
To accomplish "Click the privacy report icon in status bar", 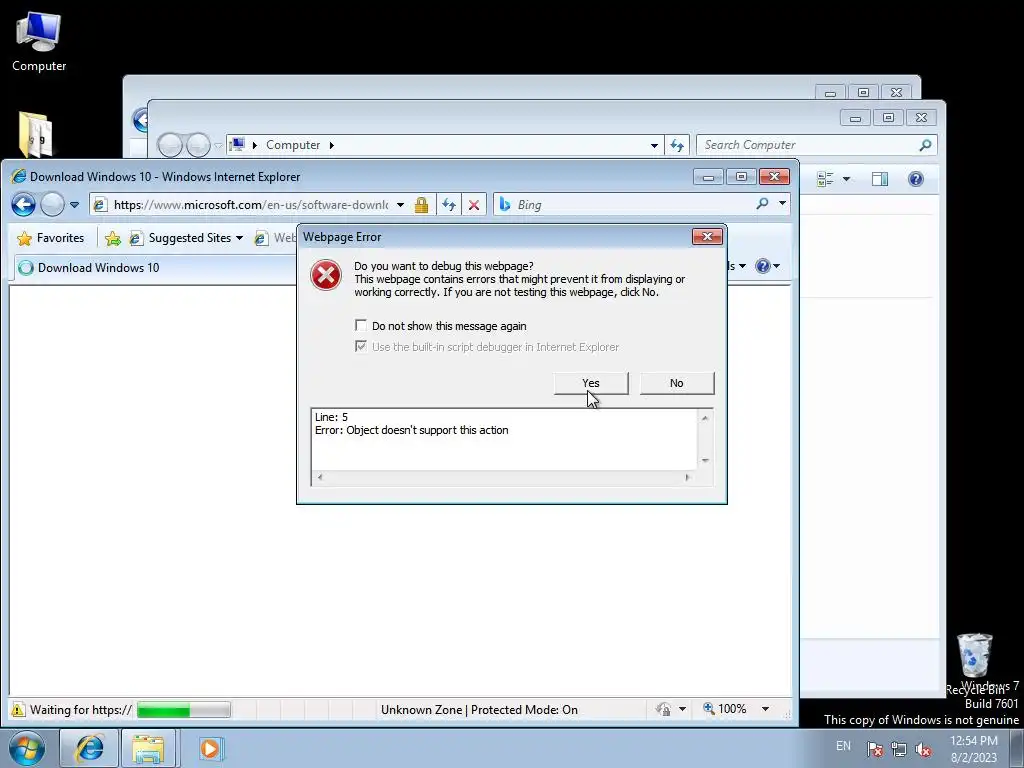I will [664, 709].
